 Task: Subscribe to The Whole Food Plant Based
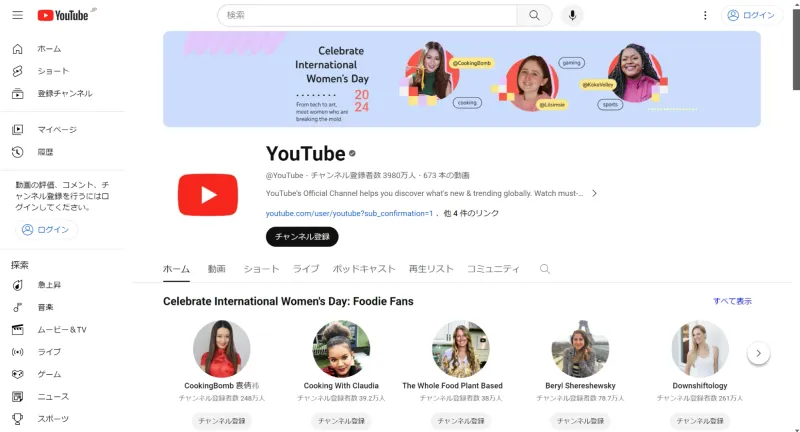[x=461, y=421]
